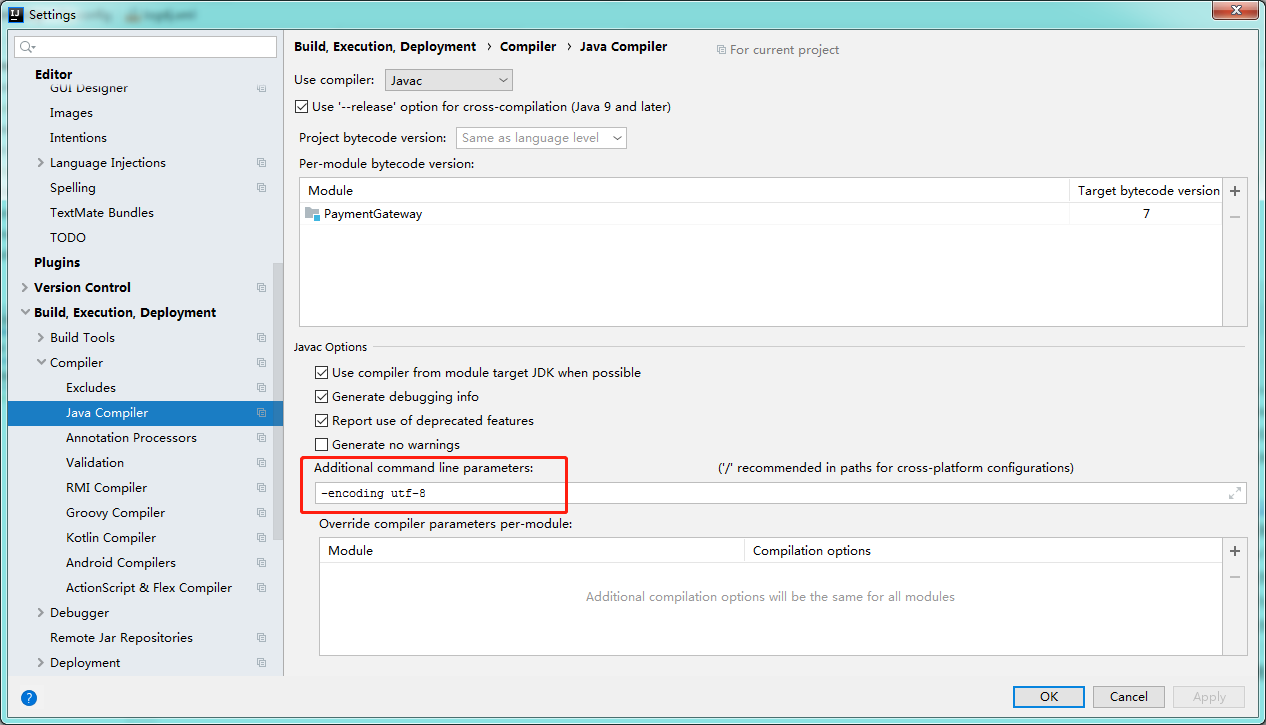
Task: Expand the additional command line parameters field
Action: click(x=1235, y=493)
